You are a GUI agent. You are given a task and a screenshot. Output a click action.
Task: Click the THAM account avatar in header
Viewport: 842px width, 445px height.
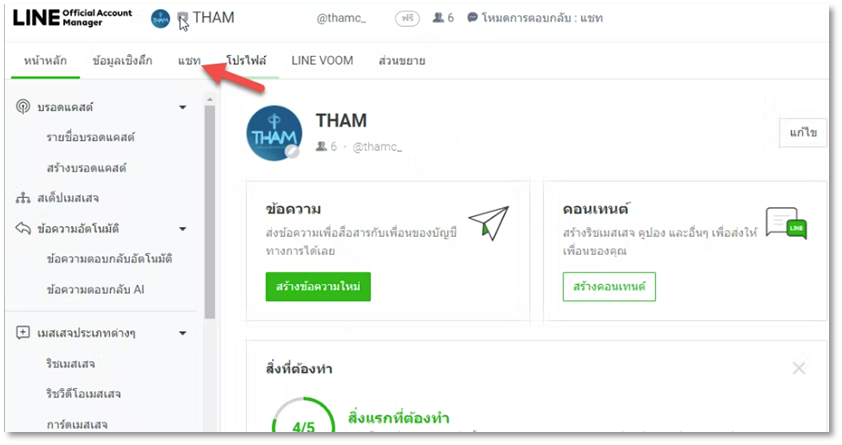coord(160,19)
